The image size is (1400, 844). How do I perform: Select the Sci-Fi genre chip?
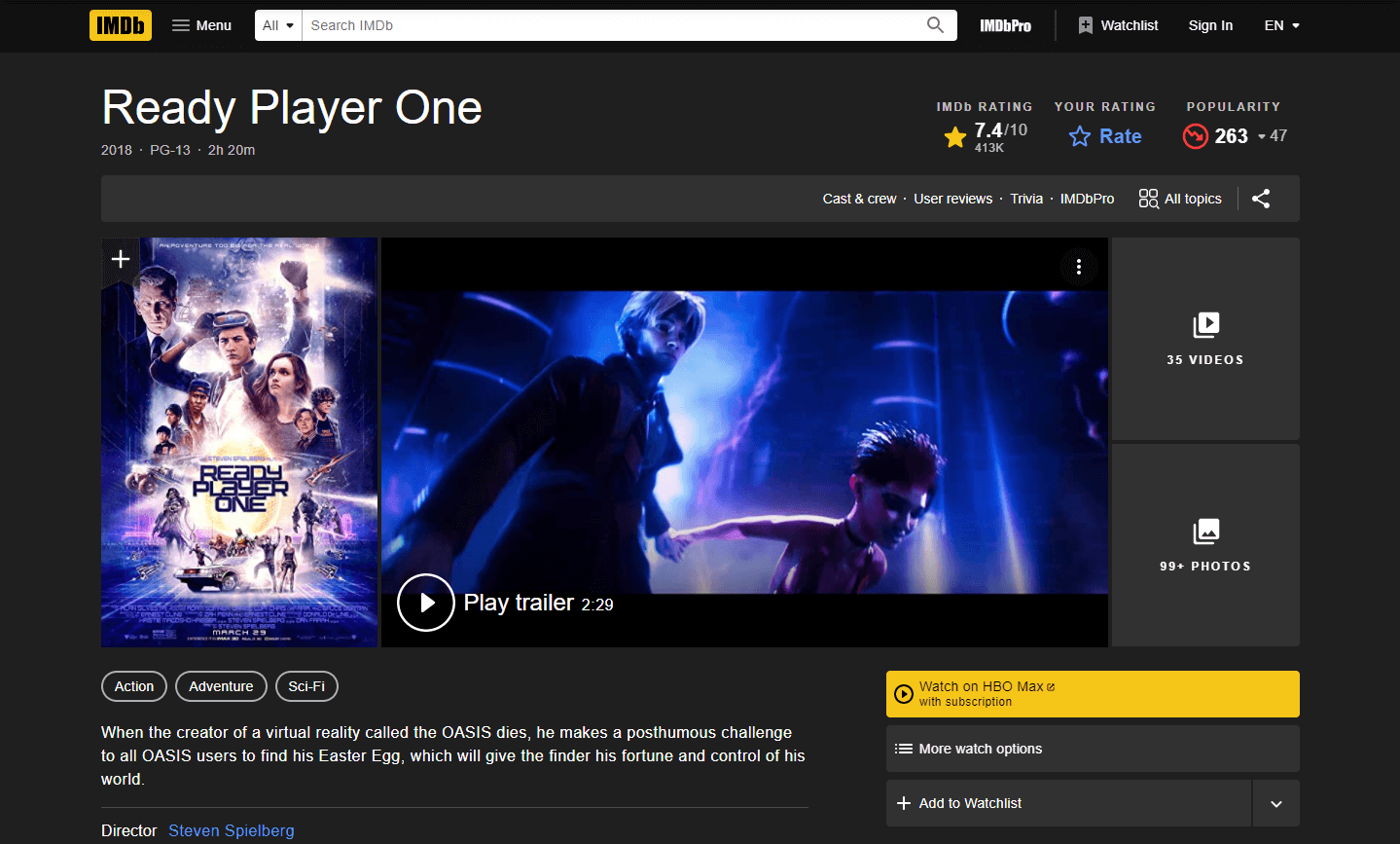(306, 686)
